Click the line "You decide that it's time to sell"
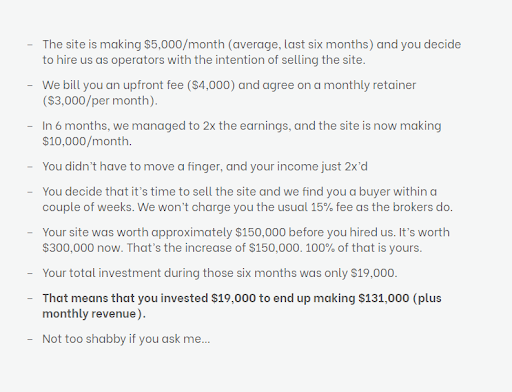The height and width of the screenshot is (392, 512). [x=240, y=192]
